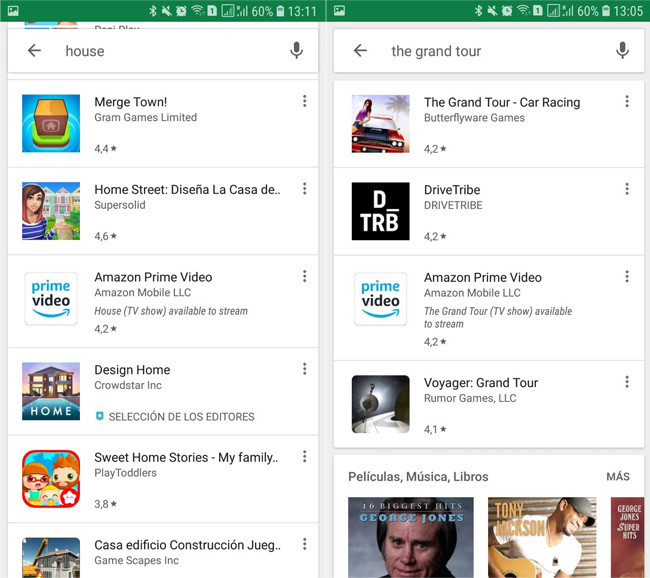Open the 'DriveTribe' title
Image resolution: width=650 pixels, height=578 pixels.
coord(452,190)
